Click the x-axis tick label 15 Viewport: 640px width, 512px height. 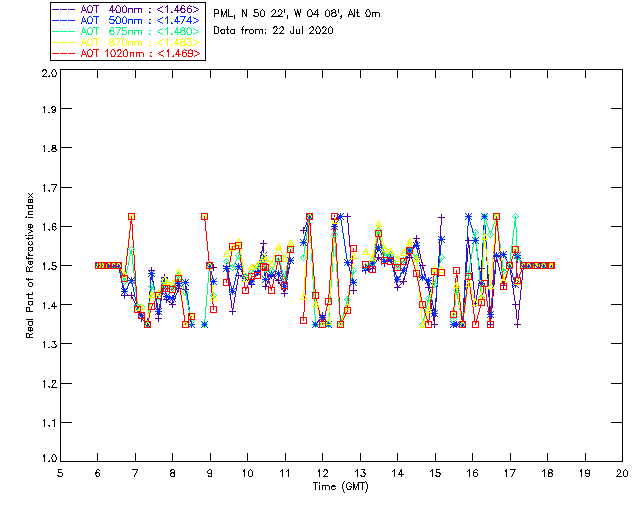(x=435, y=473)
